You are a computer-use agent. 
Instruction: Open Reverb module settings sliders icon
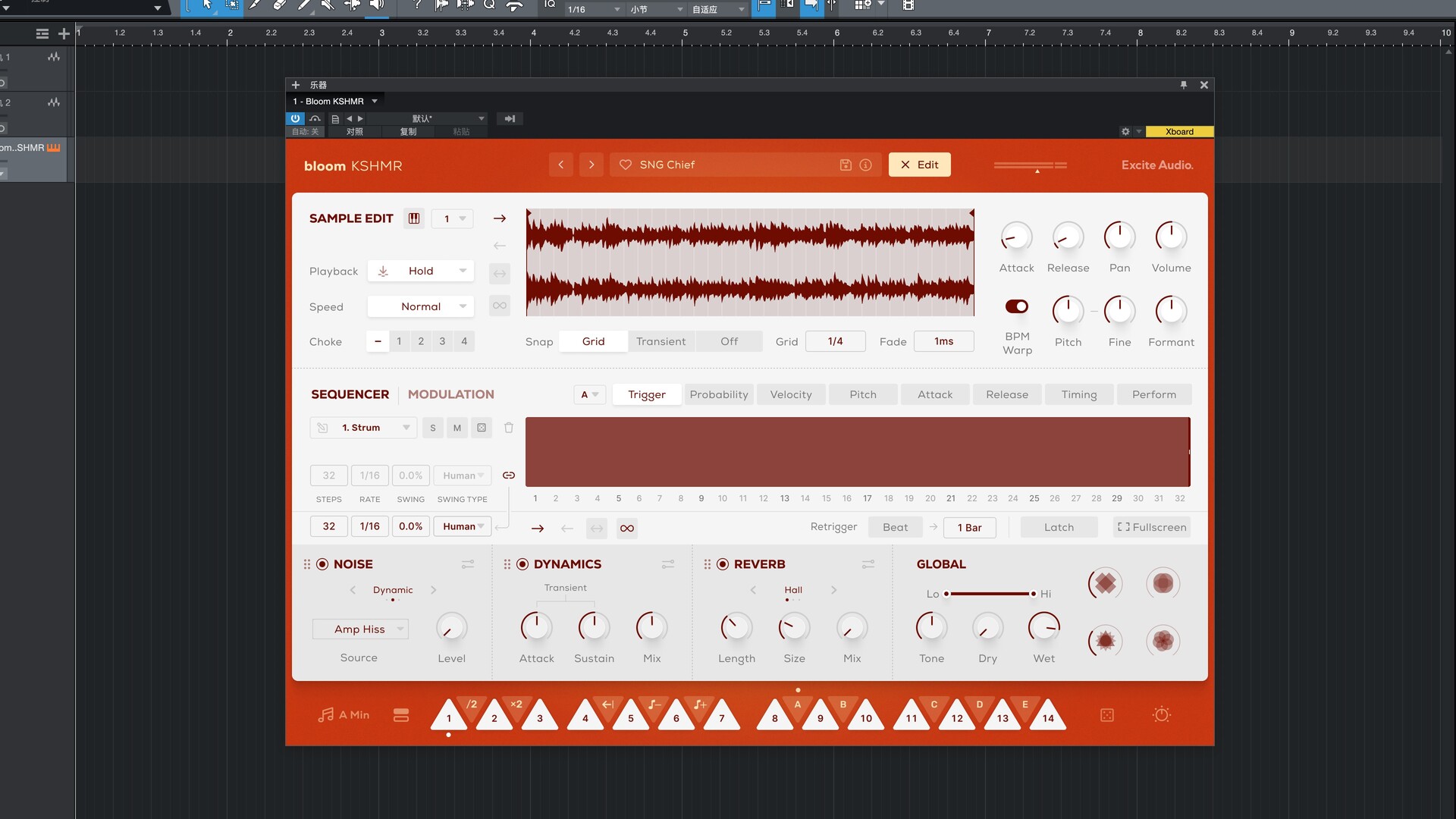pos(868,564)
